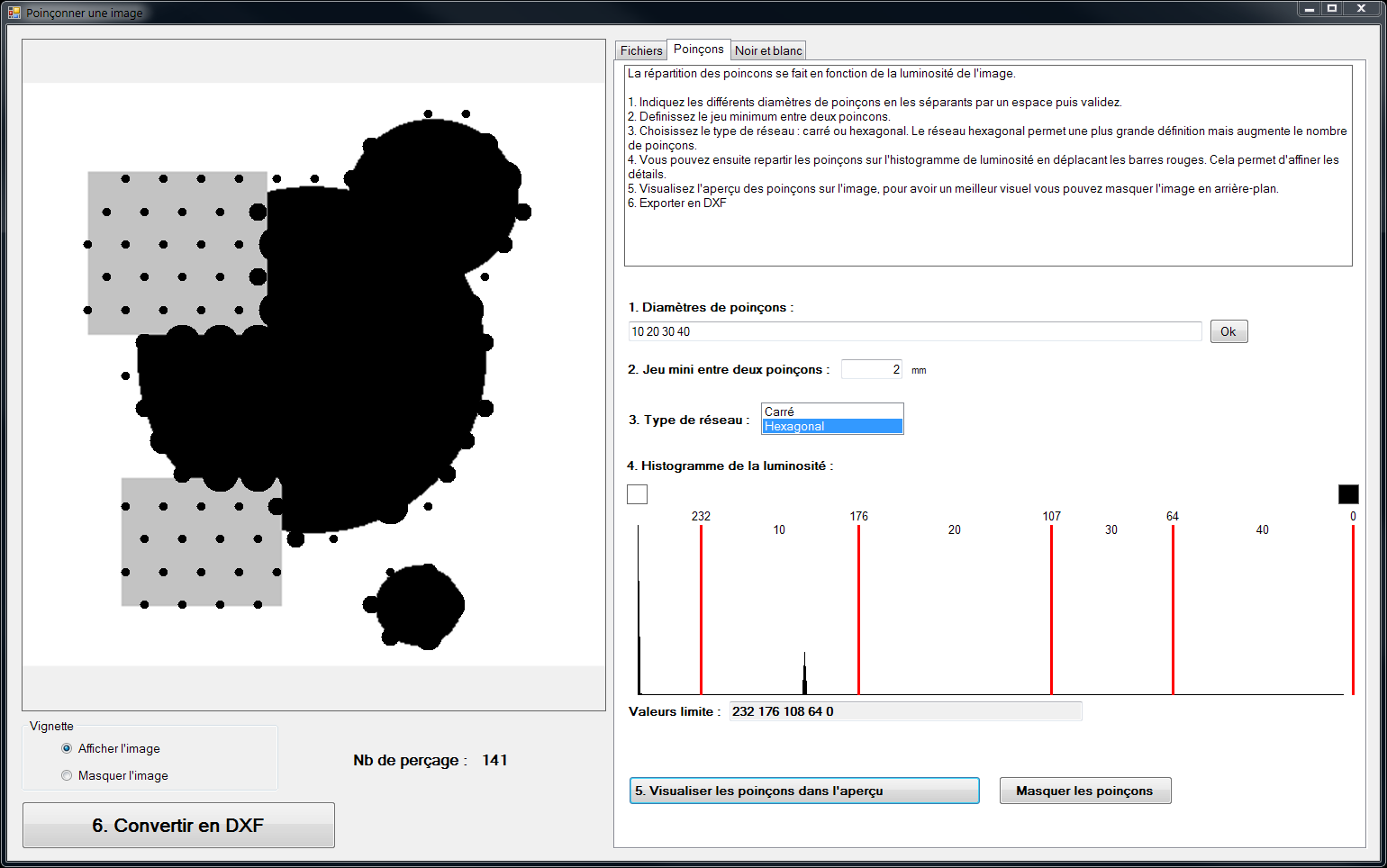Click the punch diameters input field
The height and width of the screenshot is (868, 1387).
914,331
